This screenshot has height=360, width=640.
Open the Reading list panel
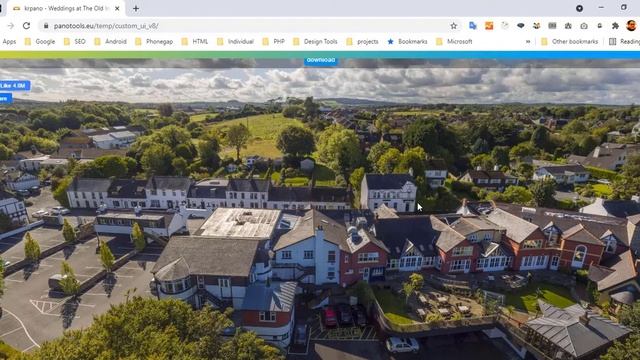tap(624, 41)
